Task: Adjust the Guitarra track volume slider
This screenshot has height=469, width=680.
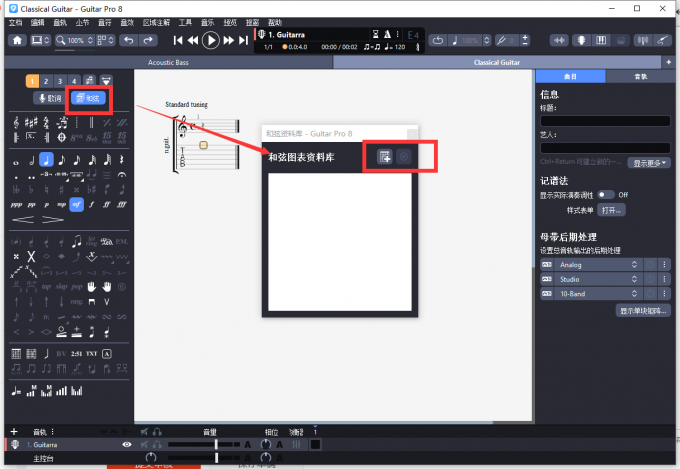Action: pyautogui.click(x=216, y=444)
